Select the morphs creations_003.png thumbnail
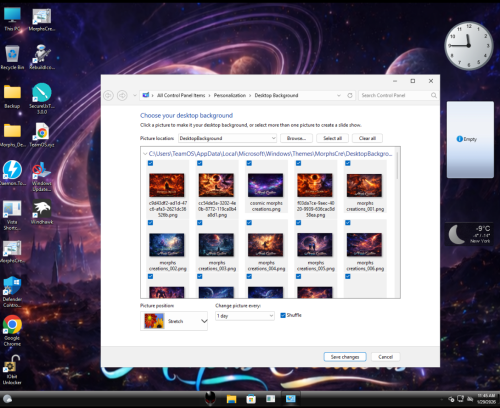The width and height of the screenshot is (500, 408). (216, 245)
